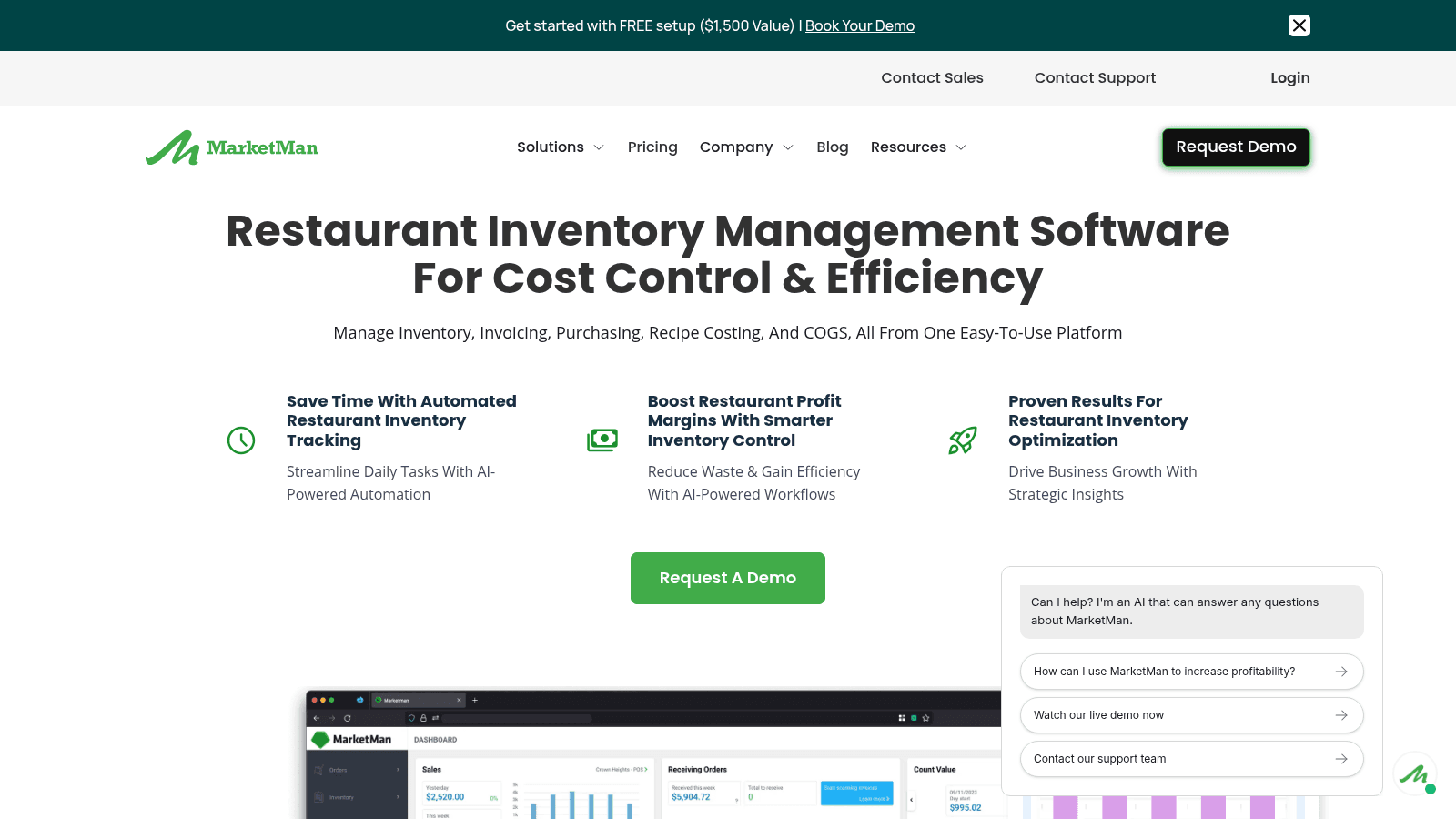1456x819 pixels.
Task: Open Contact Support page
Action: (1095, 78)
